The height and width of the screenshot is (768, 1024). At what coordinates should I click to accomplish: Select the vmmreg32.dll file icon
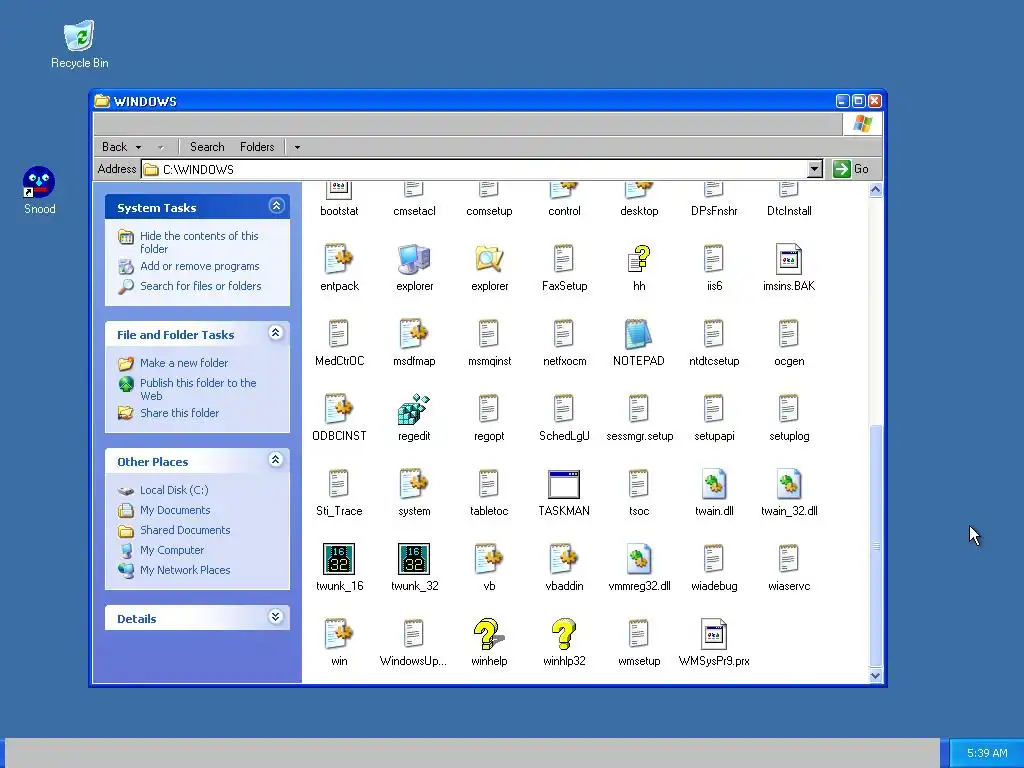639,560
